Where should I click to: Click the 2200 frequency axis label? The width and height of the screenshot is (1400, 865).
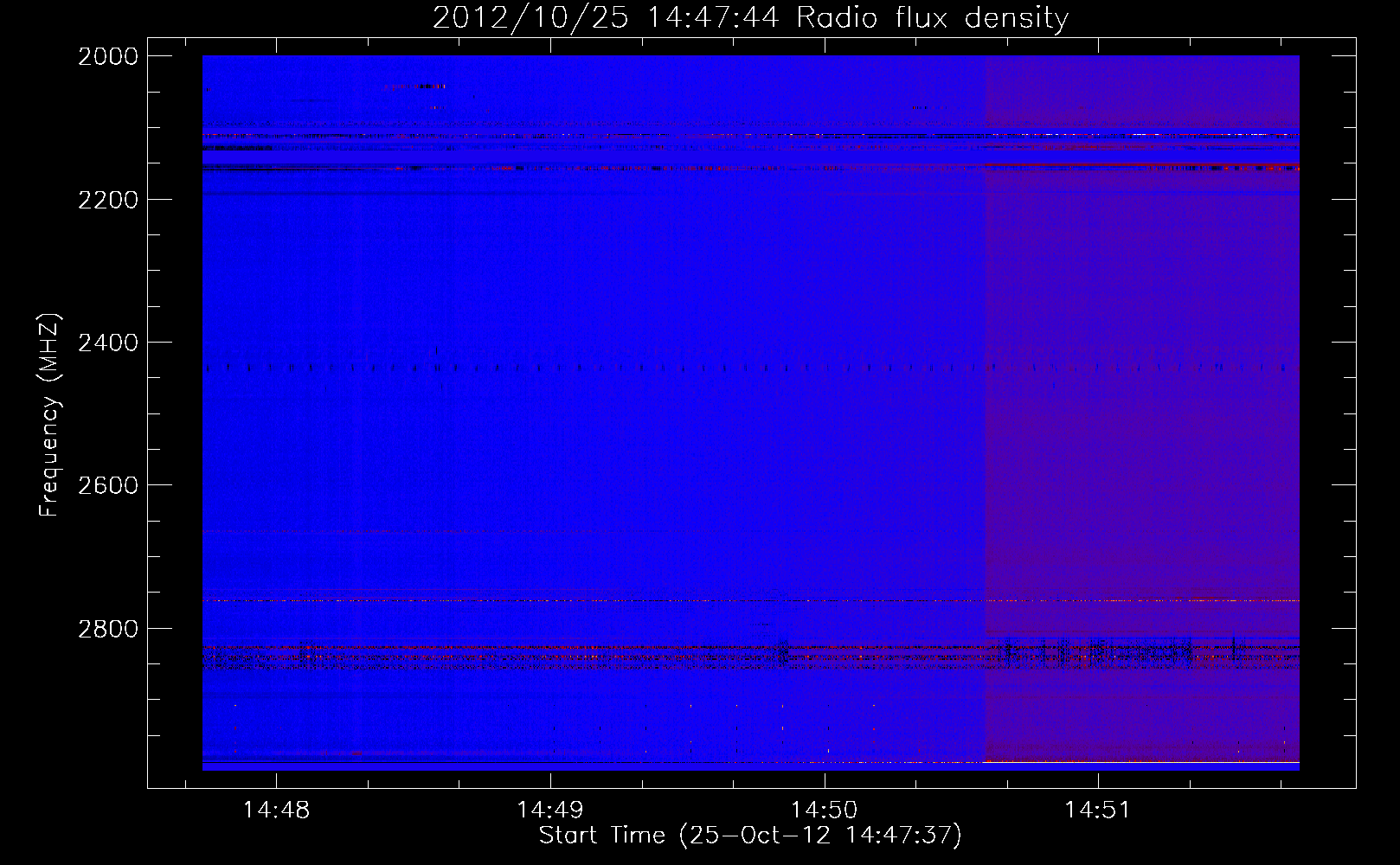coord(108,200)
